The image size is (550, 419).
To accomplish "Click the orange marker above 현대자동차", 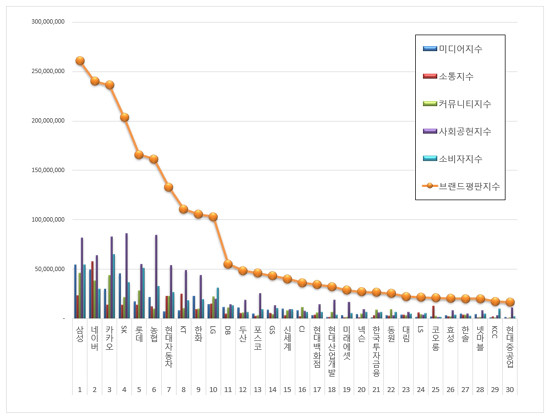I will click(169, 187).
